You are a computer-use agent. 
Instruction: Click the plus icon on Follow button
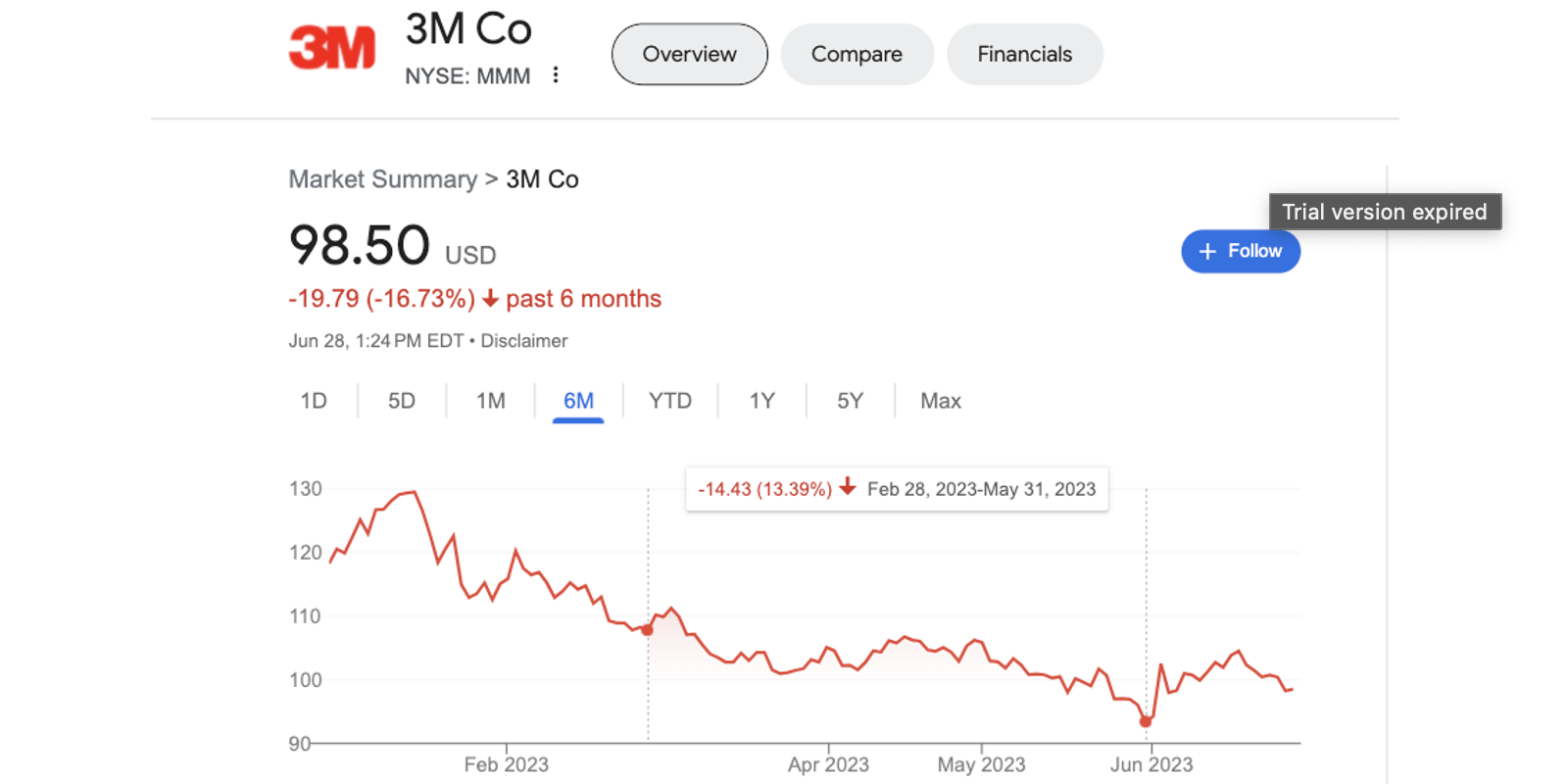pyautogui.click(x=1207, y=252)
